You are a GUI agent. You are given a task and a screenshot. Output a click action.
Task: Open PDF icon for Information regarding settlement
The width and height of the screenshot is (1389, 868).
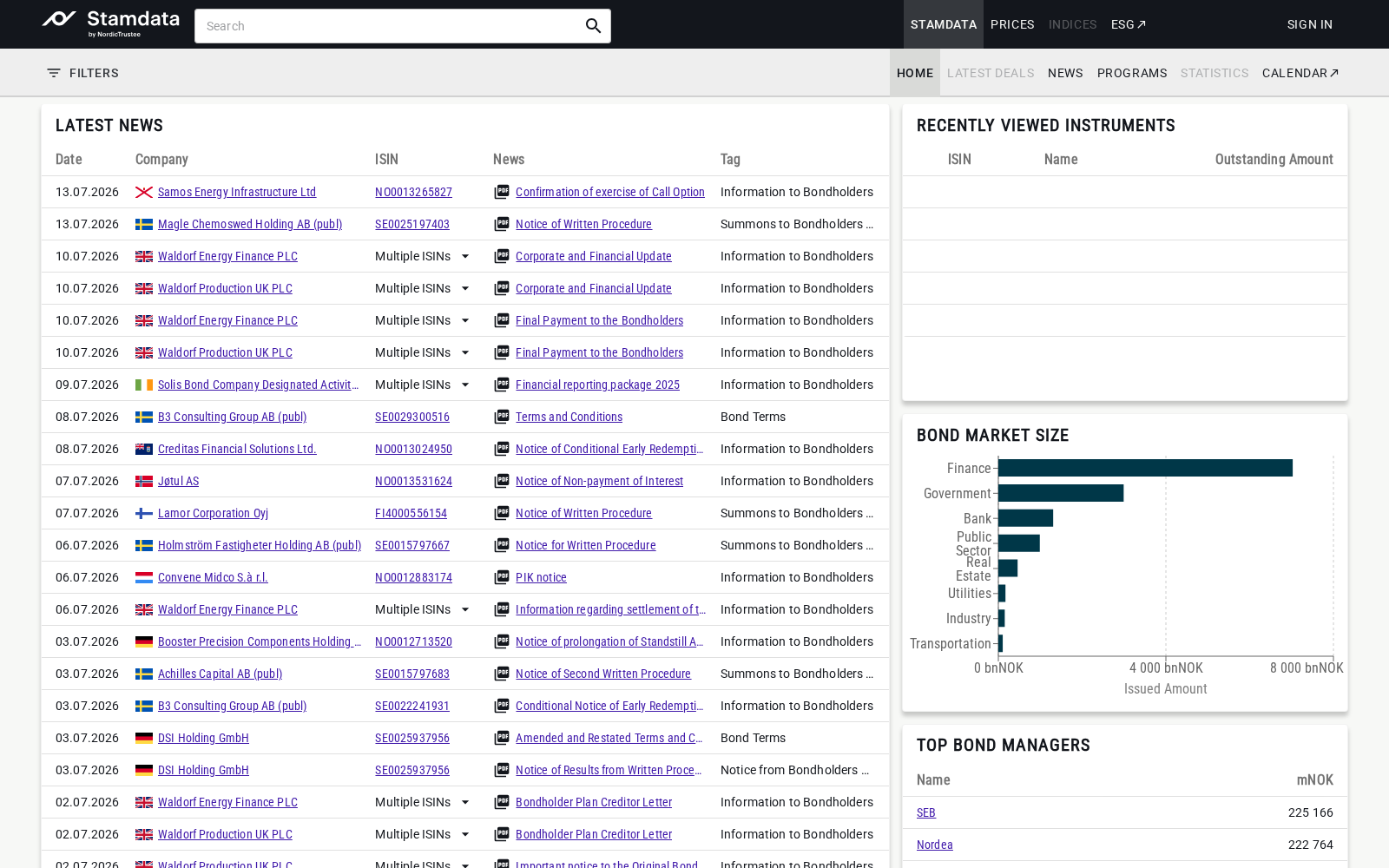502,609
